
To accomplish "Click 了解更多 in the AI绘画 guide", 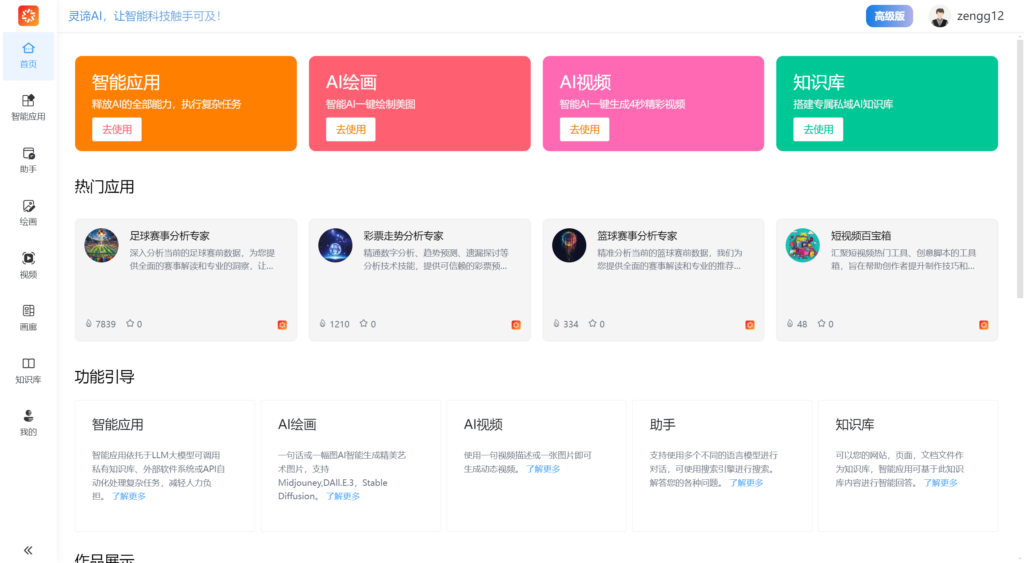I will tap(343, 496).
